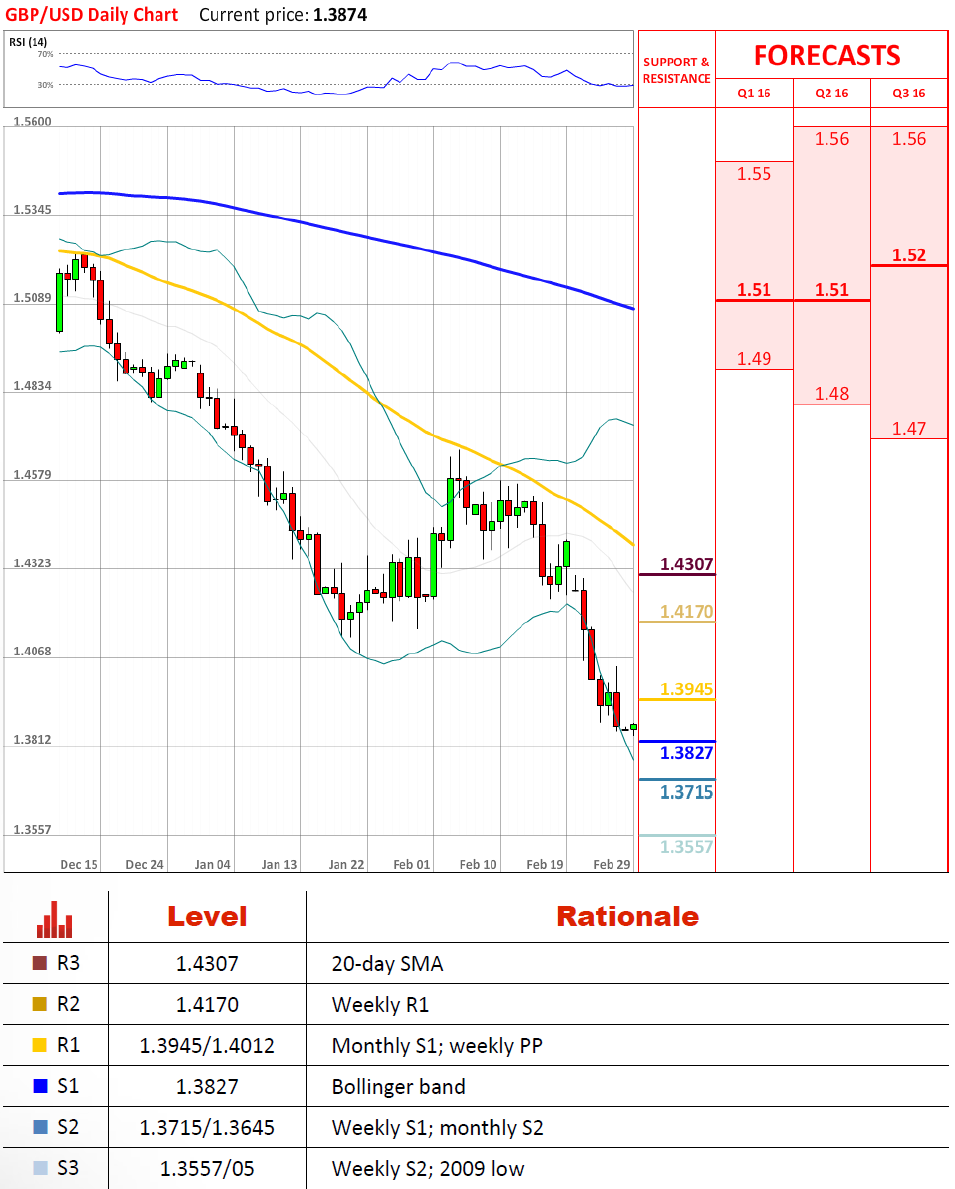Click the 1.4307 resistance level marker
955x1189 pixels.
coord(686,564)
